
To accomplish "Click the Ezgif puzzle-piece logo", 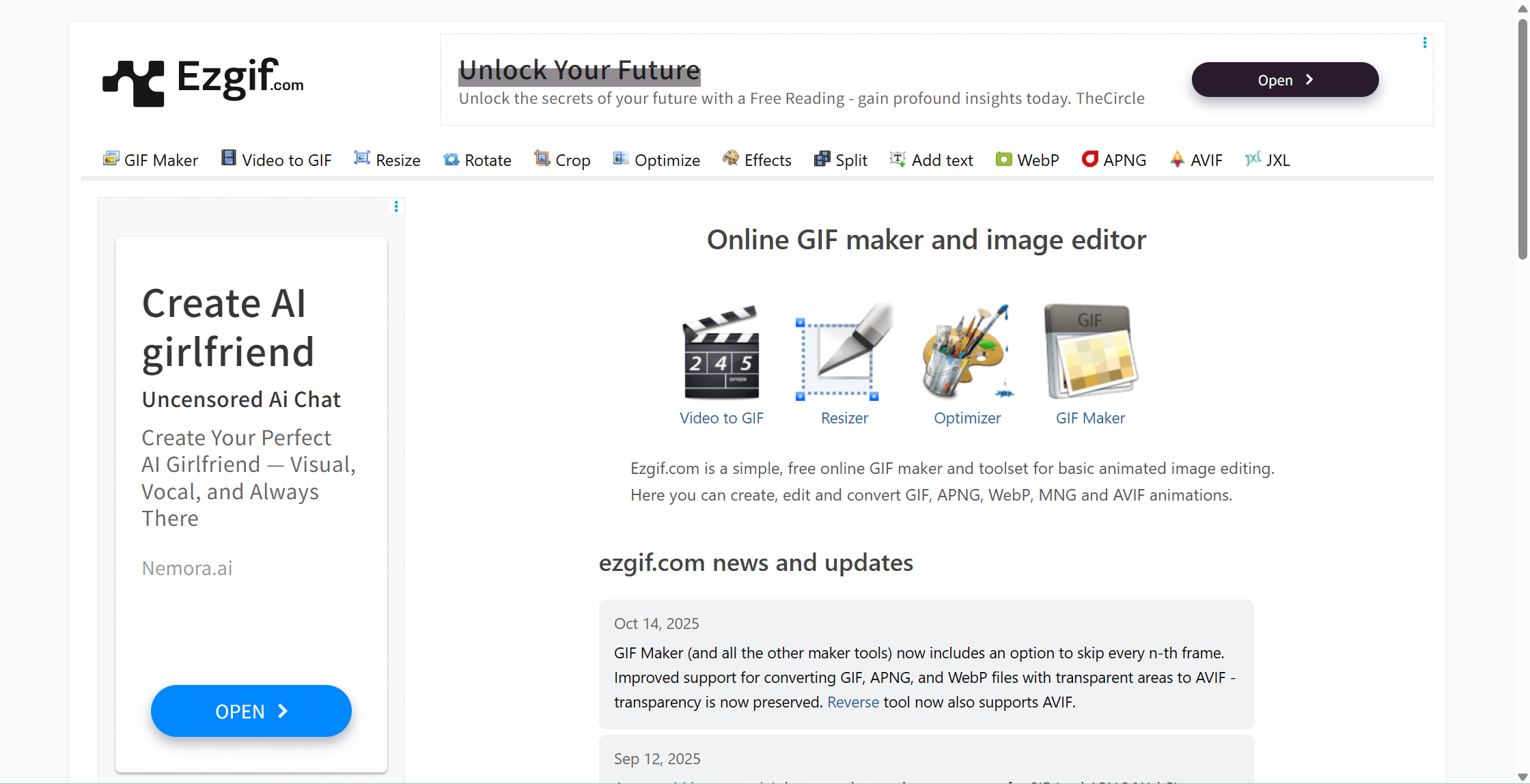I will (134, 83).
